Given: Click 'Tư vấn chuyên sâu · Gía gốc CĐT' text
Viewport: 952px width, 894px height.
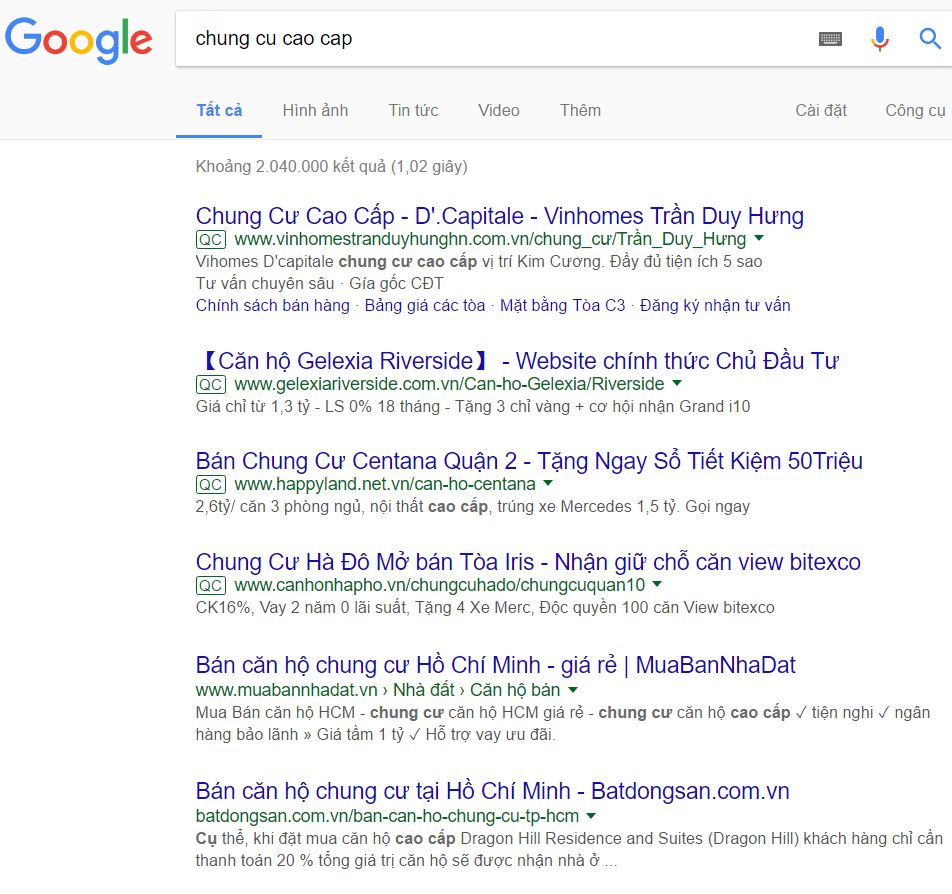Looking at the screenshot, I should tap(319, 284).
